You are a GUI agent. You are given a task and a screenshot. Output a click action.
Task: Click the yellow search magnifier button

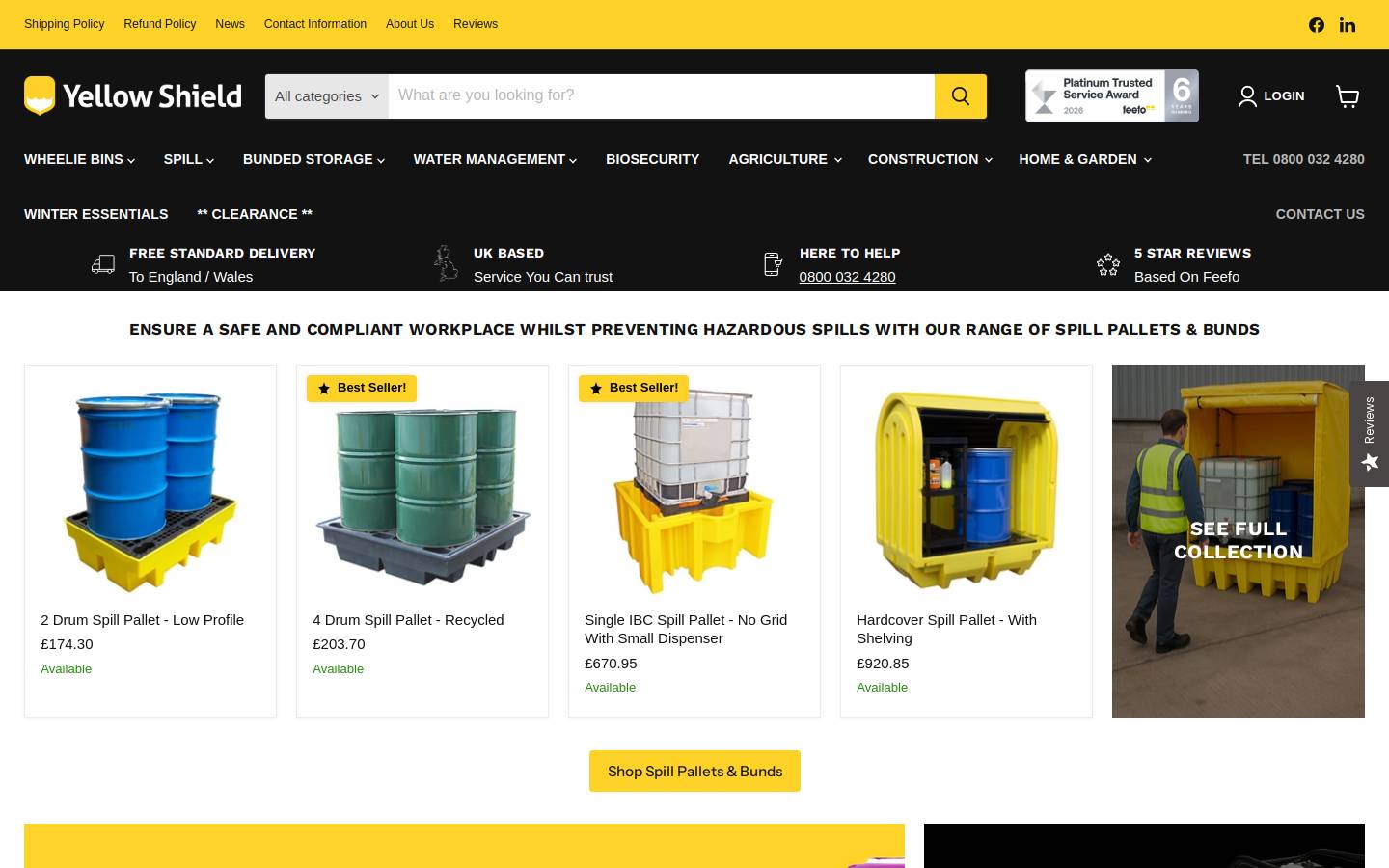(x=961, y=96)
